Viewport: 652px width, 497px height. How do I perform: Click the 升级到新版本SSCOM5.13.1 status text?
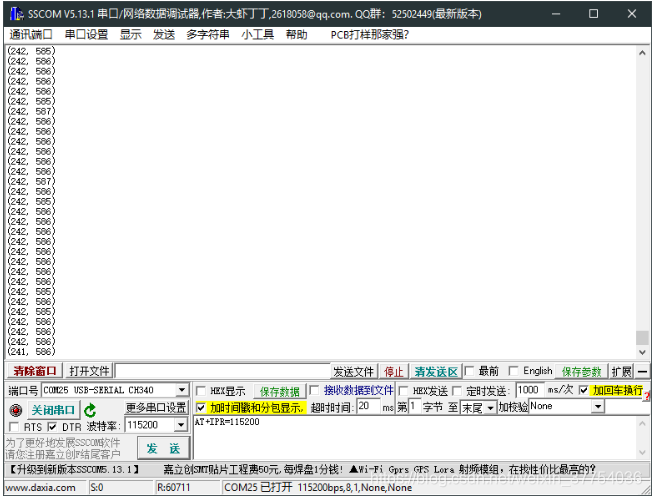(x=74, y=470)
